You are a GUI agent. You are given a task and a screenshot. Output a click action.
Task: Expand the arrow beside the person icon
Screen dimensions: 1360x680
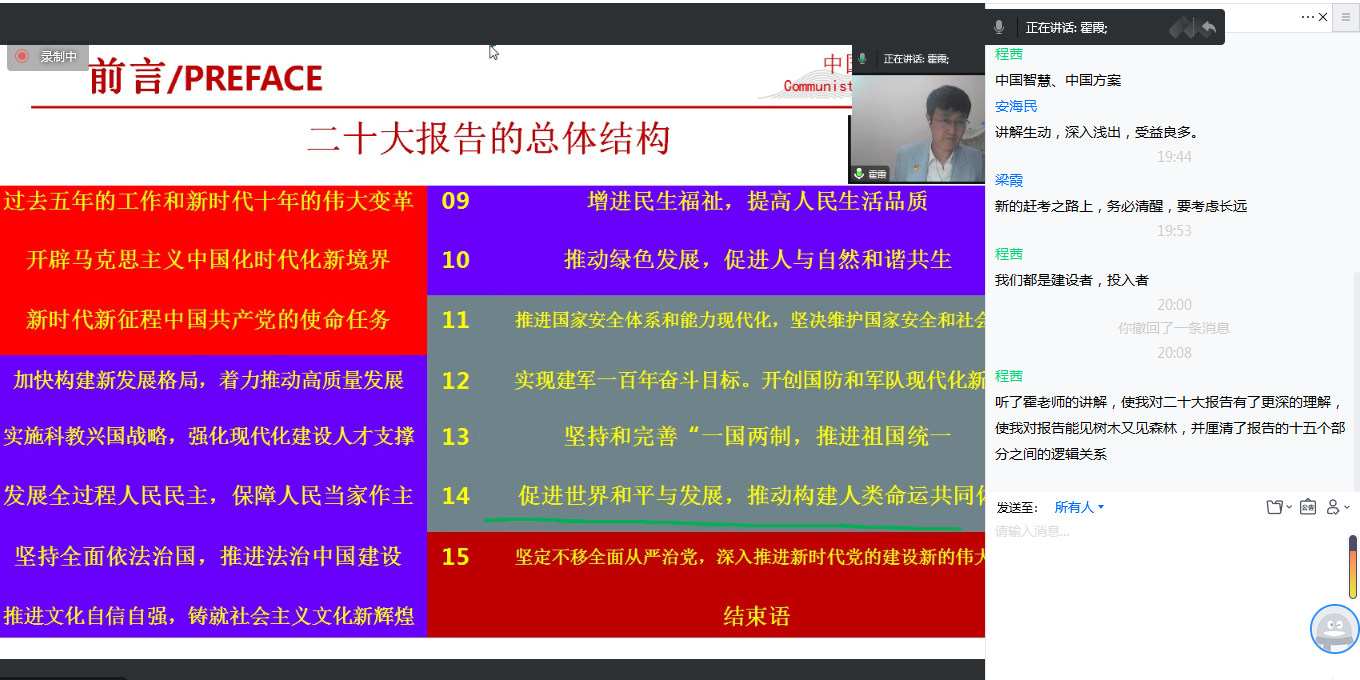pos(1347,508)
